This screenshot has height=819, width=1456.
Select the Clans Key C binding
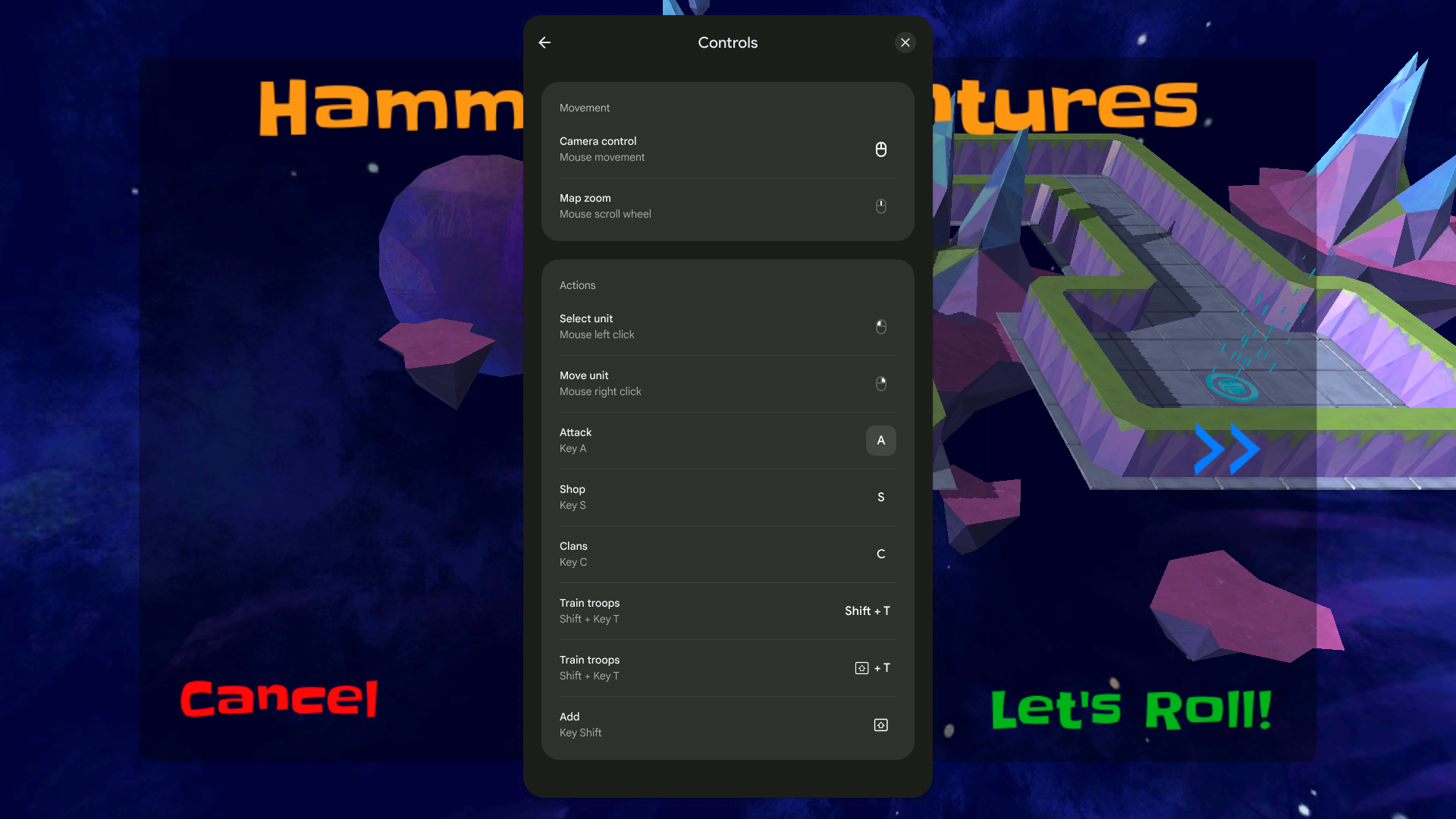point(727,554)
